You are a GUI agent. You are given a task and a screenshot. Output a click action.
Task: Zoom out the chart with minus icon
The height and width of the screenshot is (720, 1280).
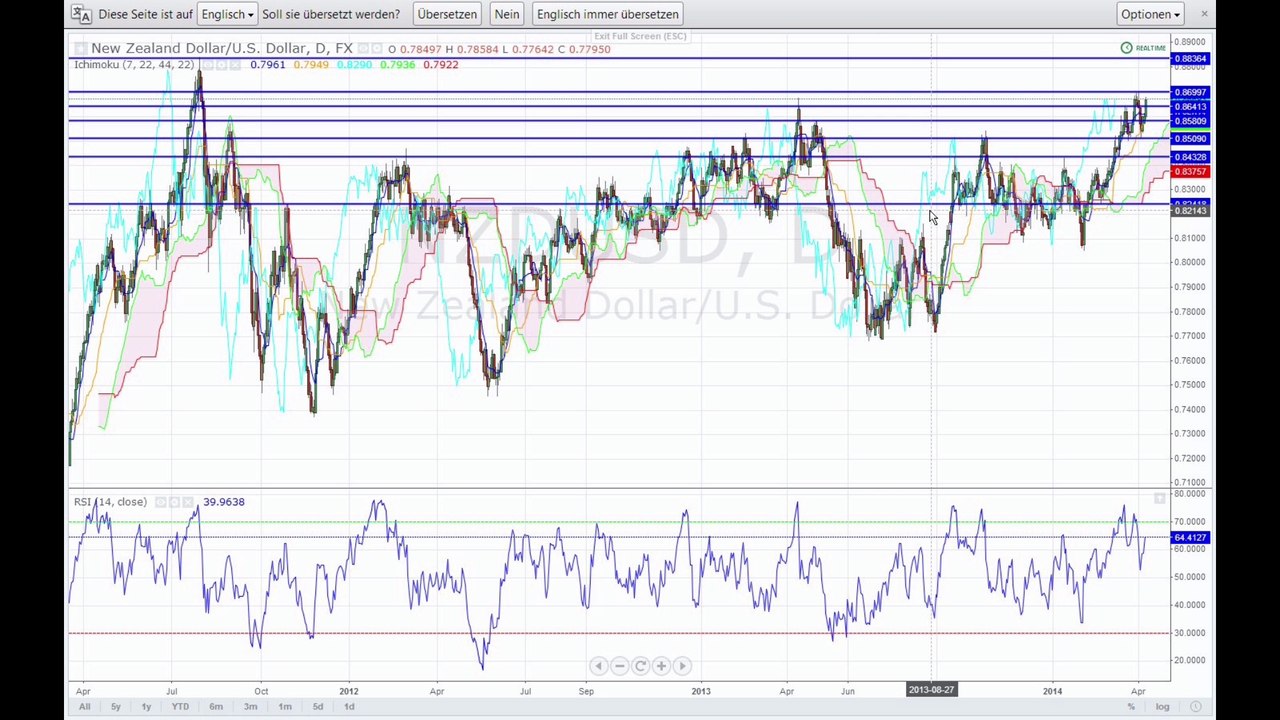tap(619, 666)
